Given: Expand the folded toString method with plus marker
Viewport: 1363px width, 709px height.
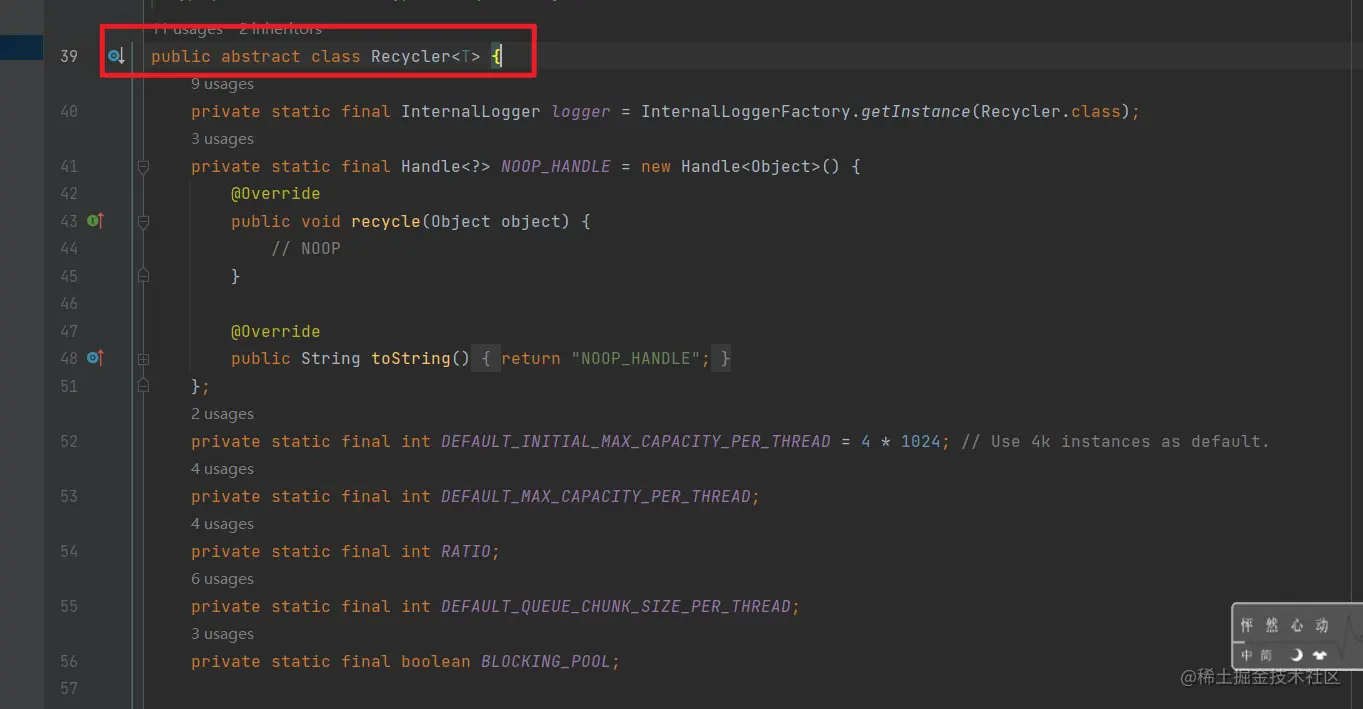Looking at the screenshot, I should point(143,359).
